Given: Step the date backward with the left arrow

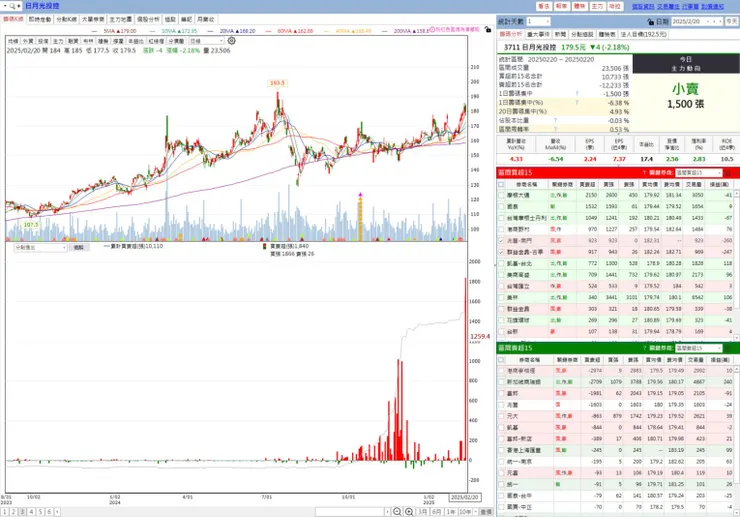Looking at the screenshot, I should 714,22.
